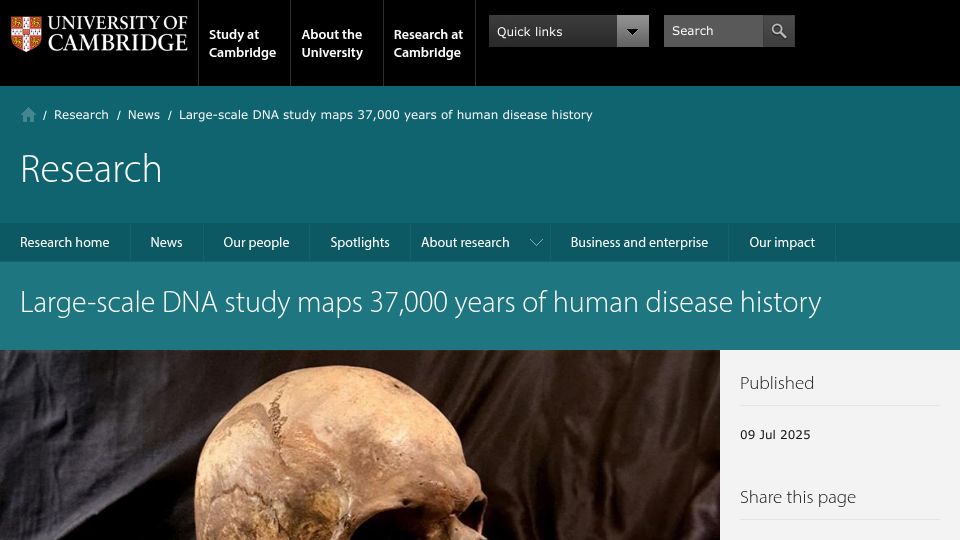Click the Quick links text field
The width and height of the screenshot is (960, 540).
pyautogui.click(x=553, y=31)
